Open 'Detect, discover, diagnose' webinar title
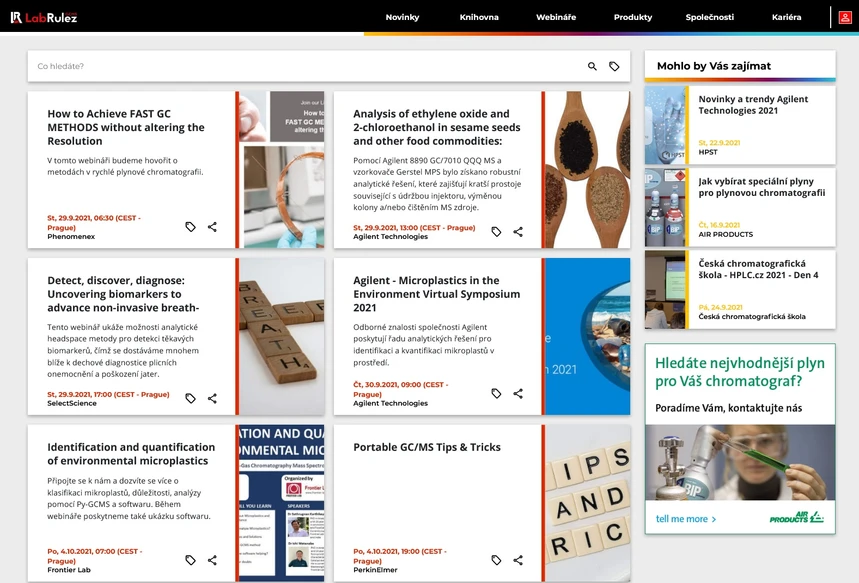 123,294
